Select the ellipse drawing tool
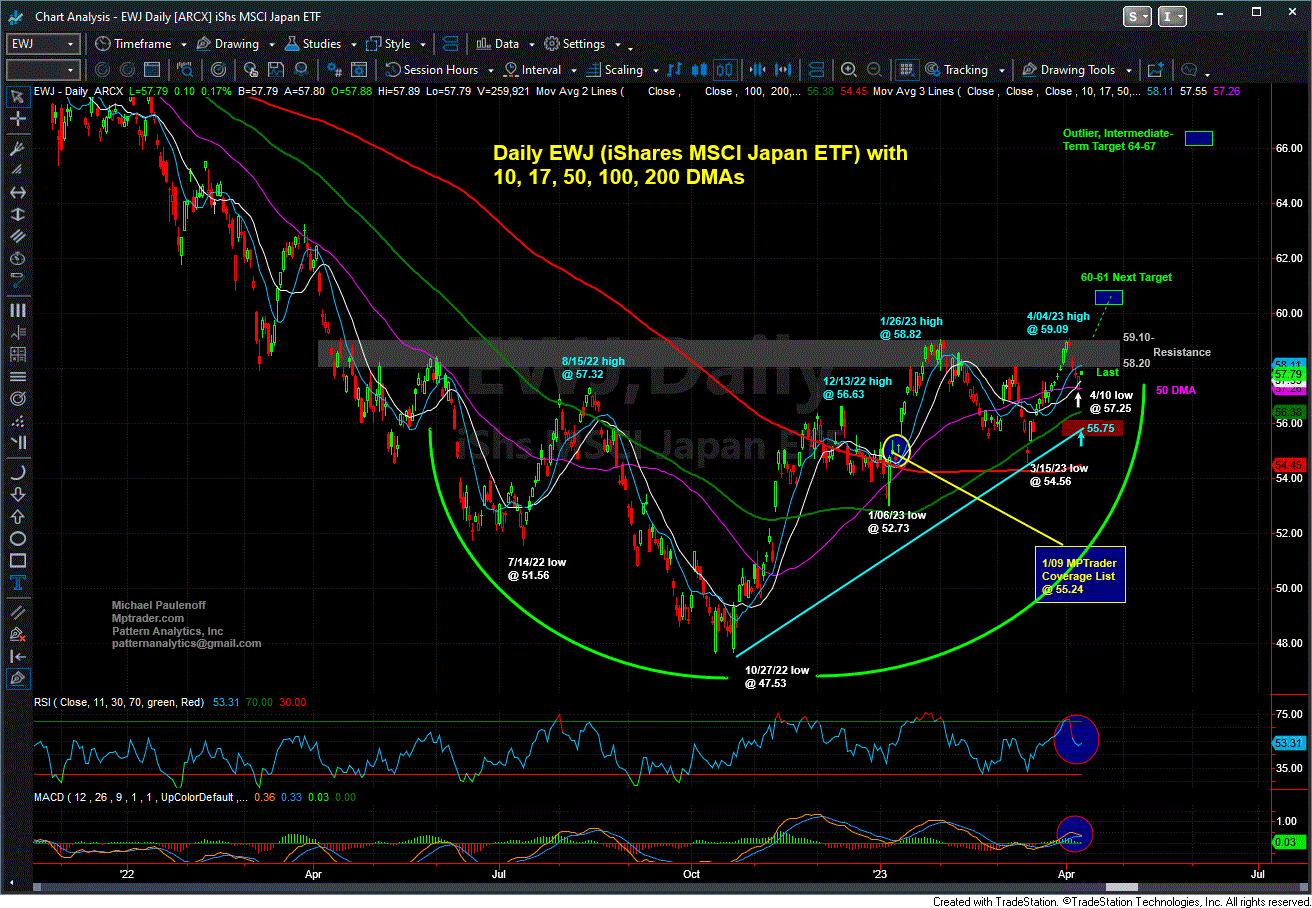The image size is (1312, 908). [18, 539]
